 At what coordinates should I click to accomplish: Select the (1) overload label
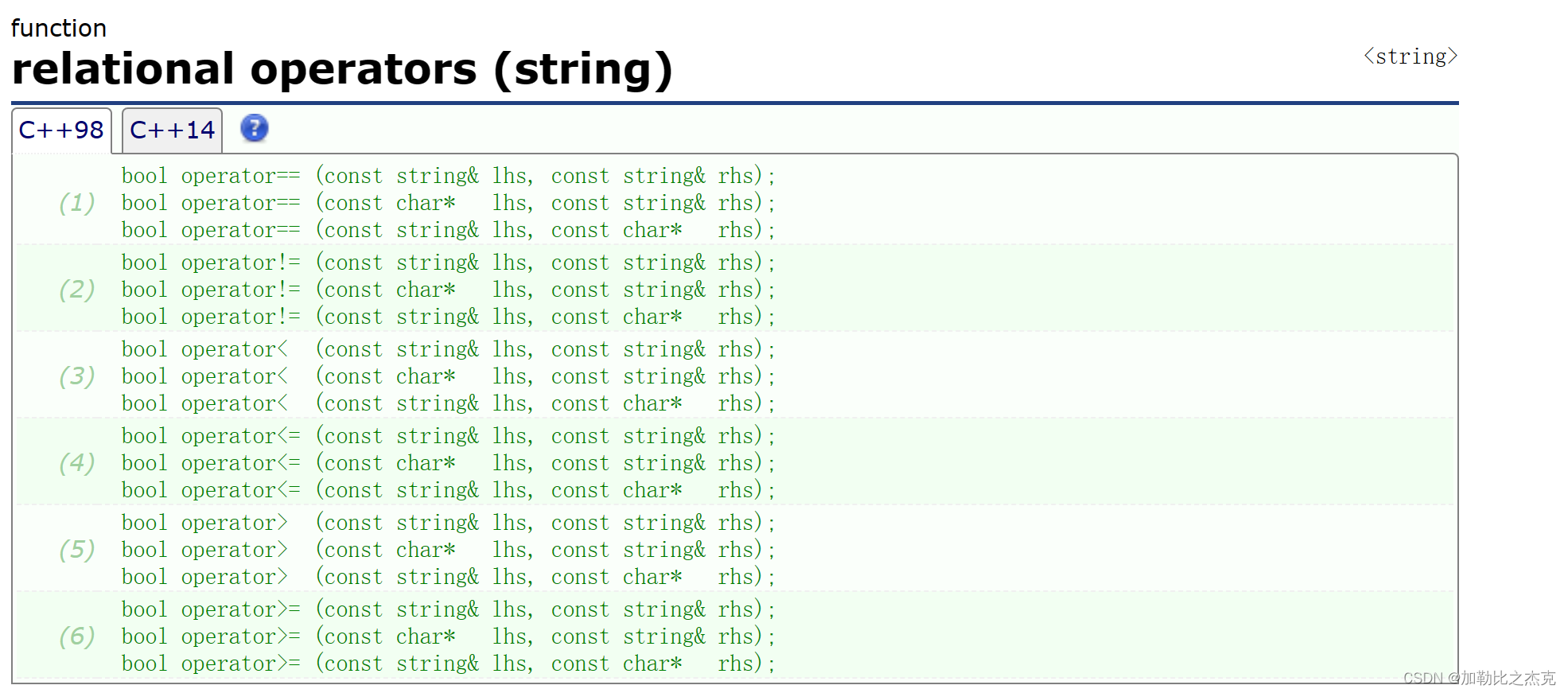tap(77, 203)
